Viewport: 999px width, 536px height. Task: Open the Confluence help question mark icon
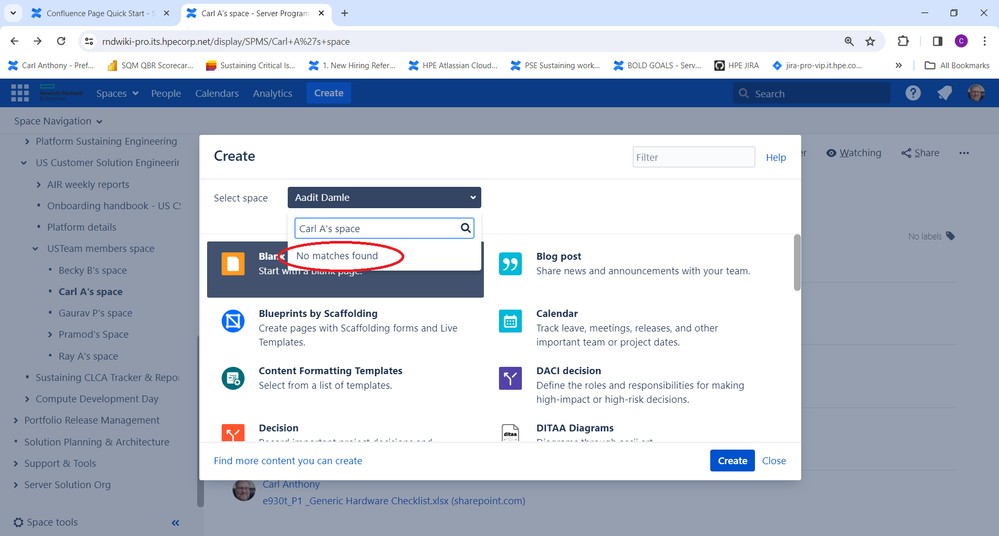click(x=913, y=93)
